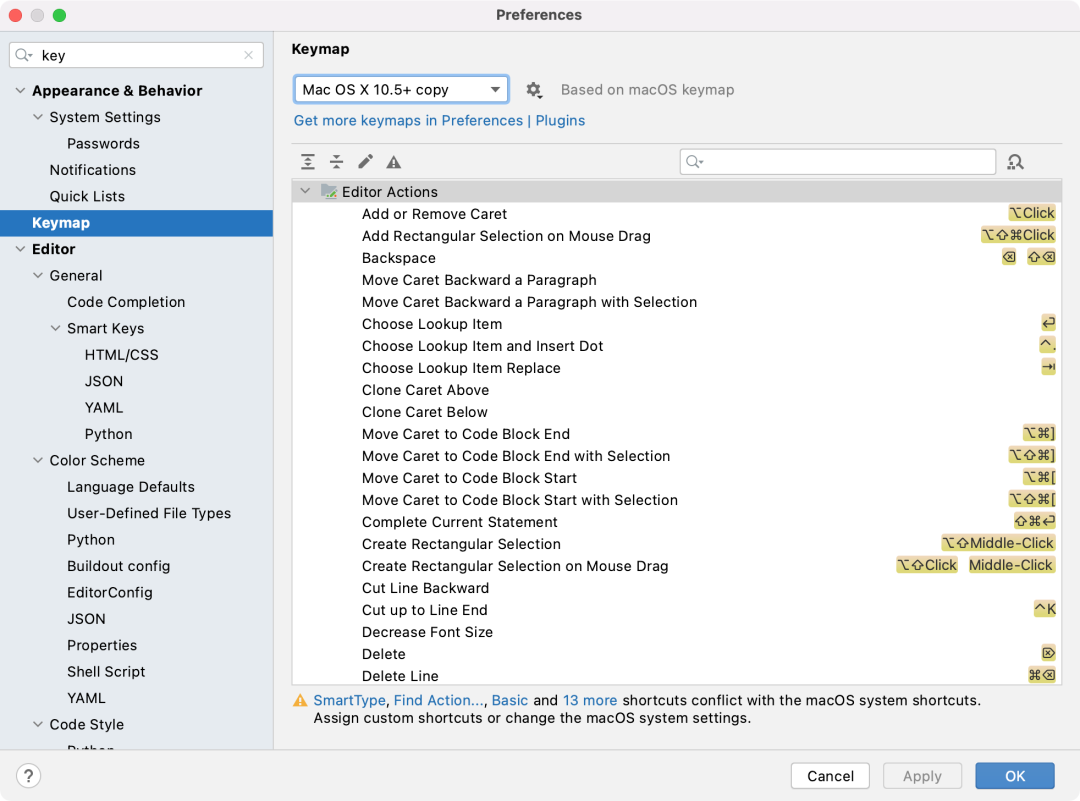1080x801 pixels.
Task: Collapse the Smart Keys node
Action: pyautogui.click(x=56, y=329)
